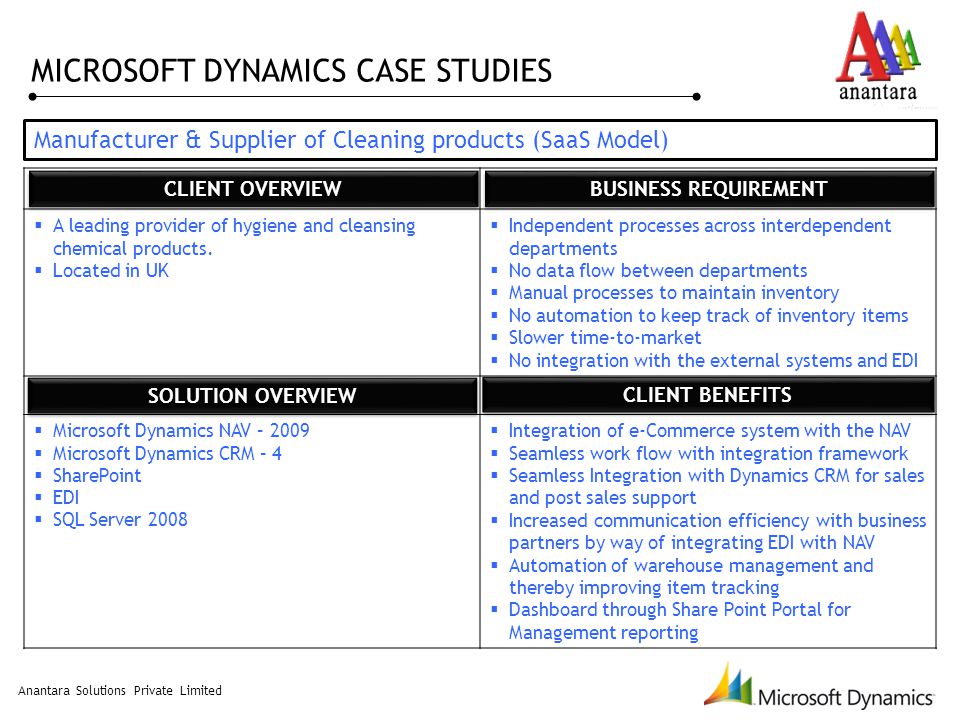Viewport: 960px width, 720px height.
Task: Click the 'Located in UK' bullet
Action: click(x=110, y=271)
